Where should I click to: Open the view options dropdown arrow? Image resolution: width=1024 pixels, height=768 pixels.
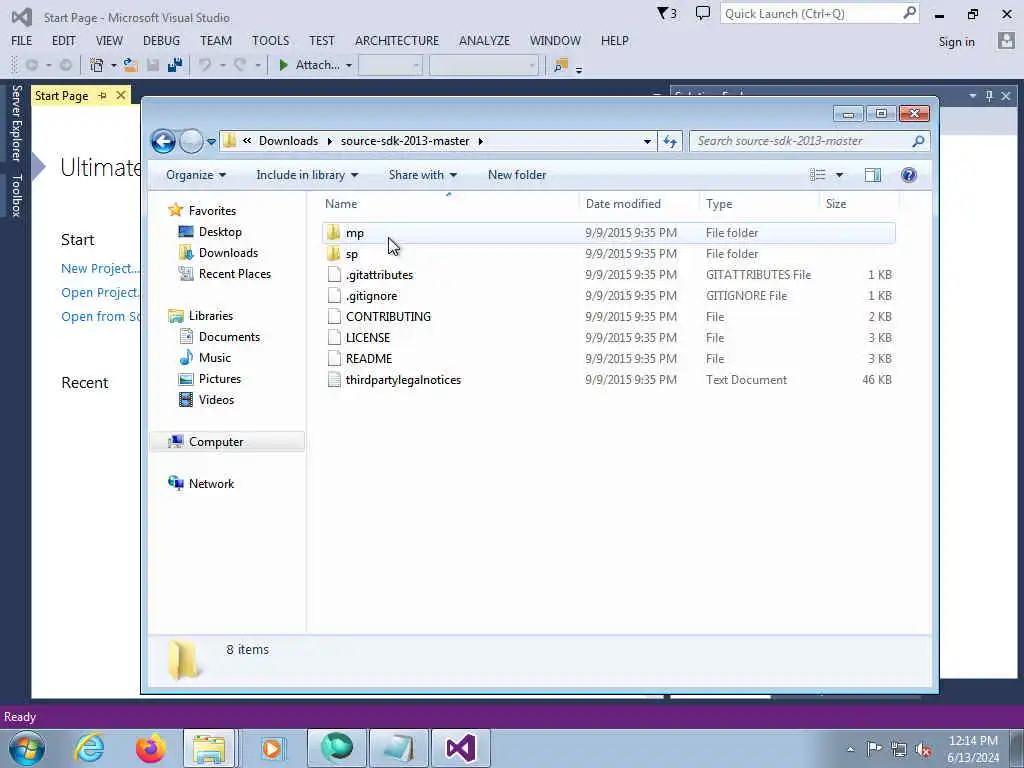pyautogui.click(x=839, y=175)
